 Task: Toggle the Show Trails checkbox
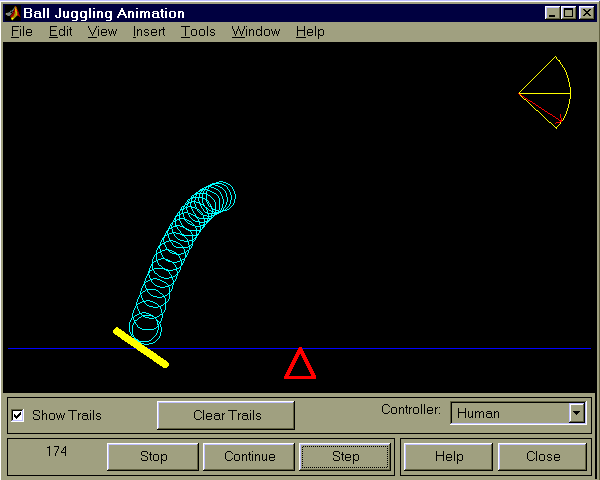pos(18,415)
